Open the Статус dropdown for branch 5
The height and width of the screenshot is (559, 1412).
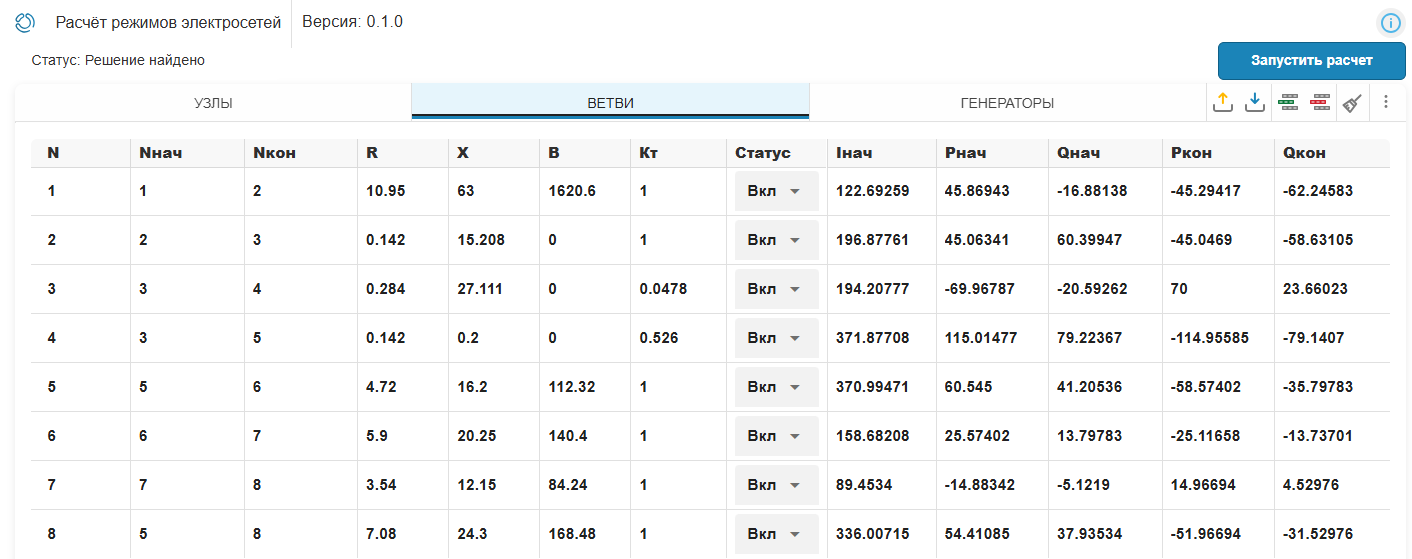click(776, 387)
